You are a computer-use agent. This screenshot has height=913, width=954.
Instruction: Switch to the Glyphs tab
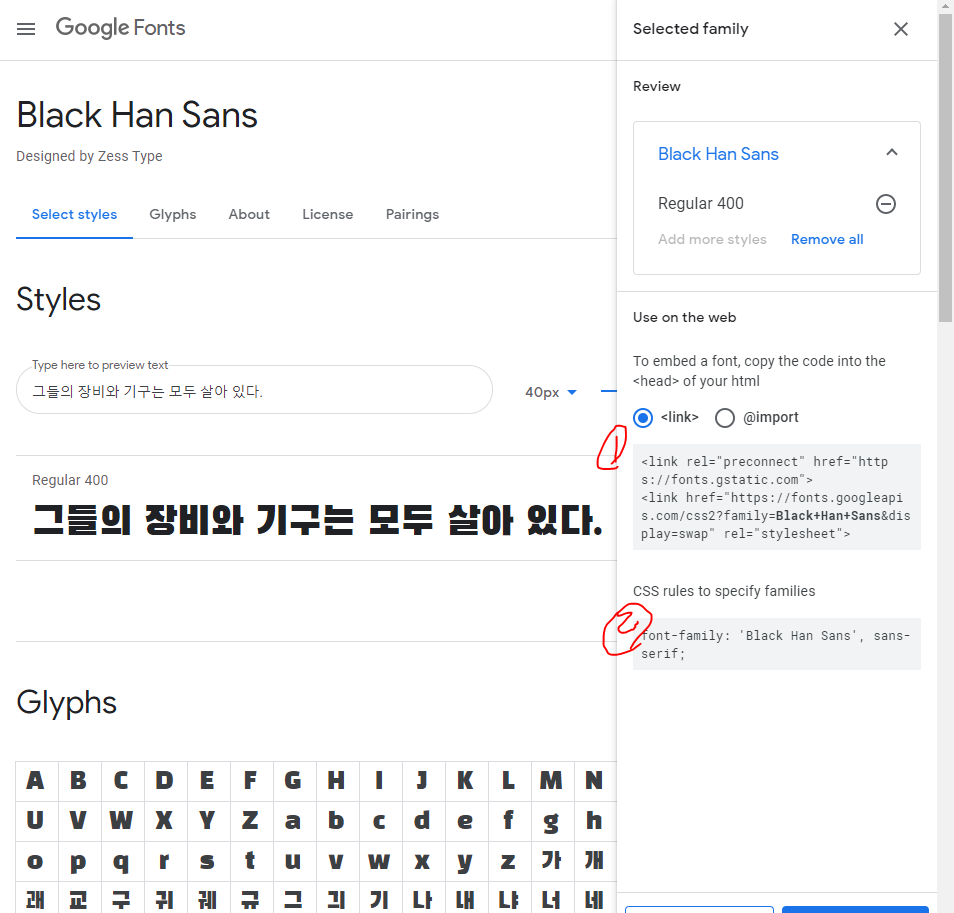(x=173, y=215)
